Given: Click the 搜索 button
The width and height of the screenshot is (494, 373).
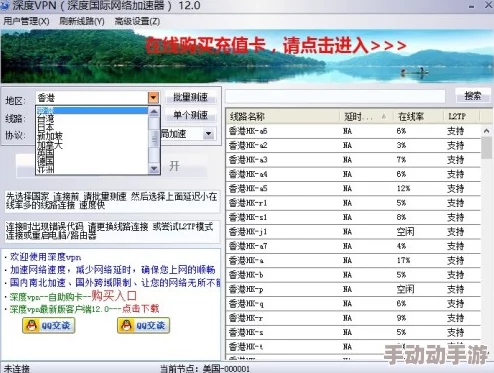Looking at the screenshot, I should (473, 96).
